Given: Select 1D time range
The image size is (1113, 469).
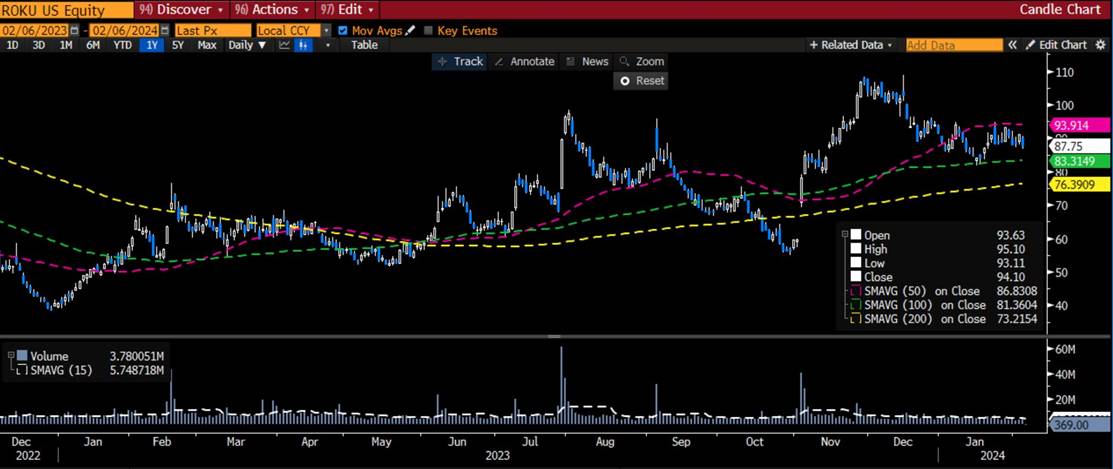Looking at the screenshot, I should pyautogui.click(x=13, y=45).
